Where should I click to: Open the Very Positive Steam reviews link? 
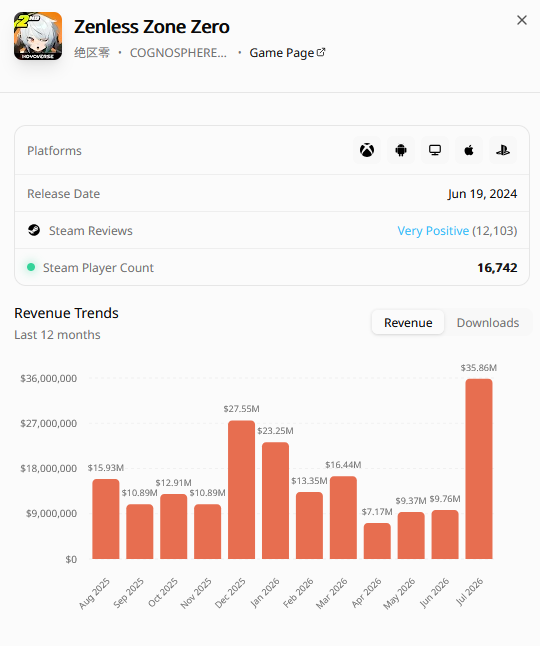coord(433,231)
